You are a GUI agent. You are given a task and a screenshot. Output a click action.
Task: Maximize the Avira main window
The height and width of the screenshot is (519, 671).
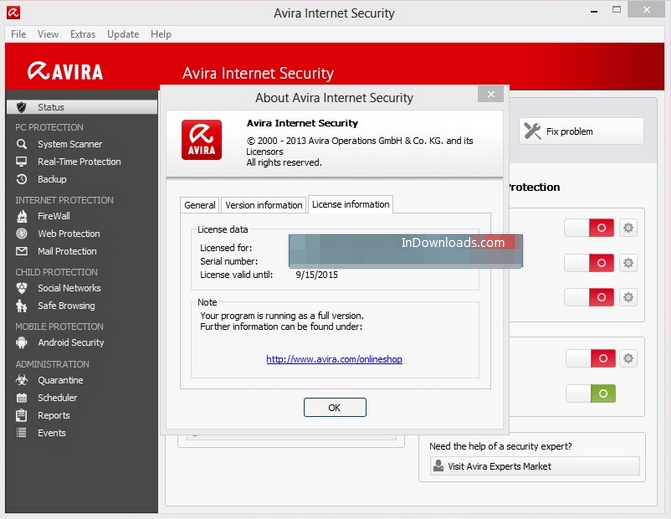coord(616,10)
